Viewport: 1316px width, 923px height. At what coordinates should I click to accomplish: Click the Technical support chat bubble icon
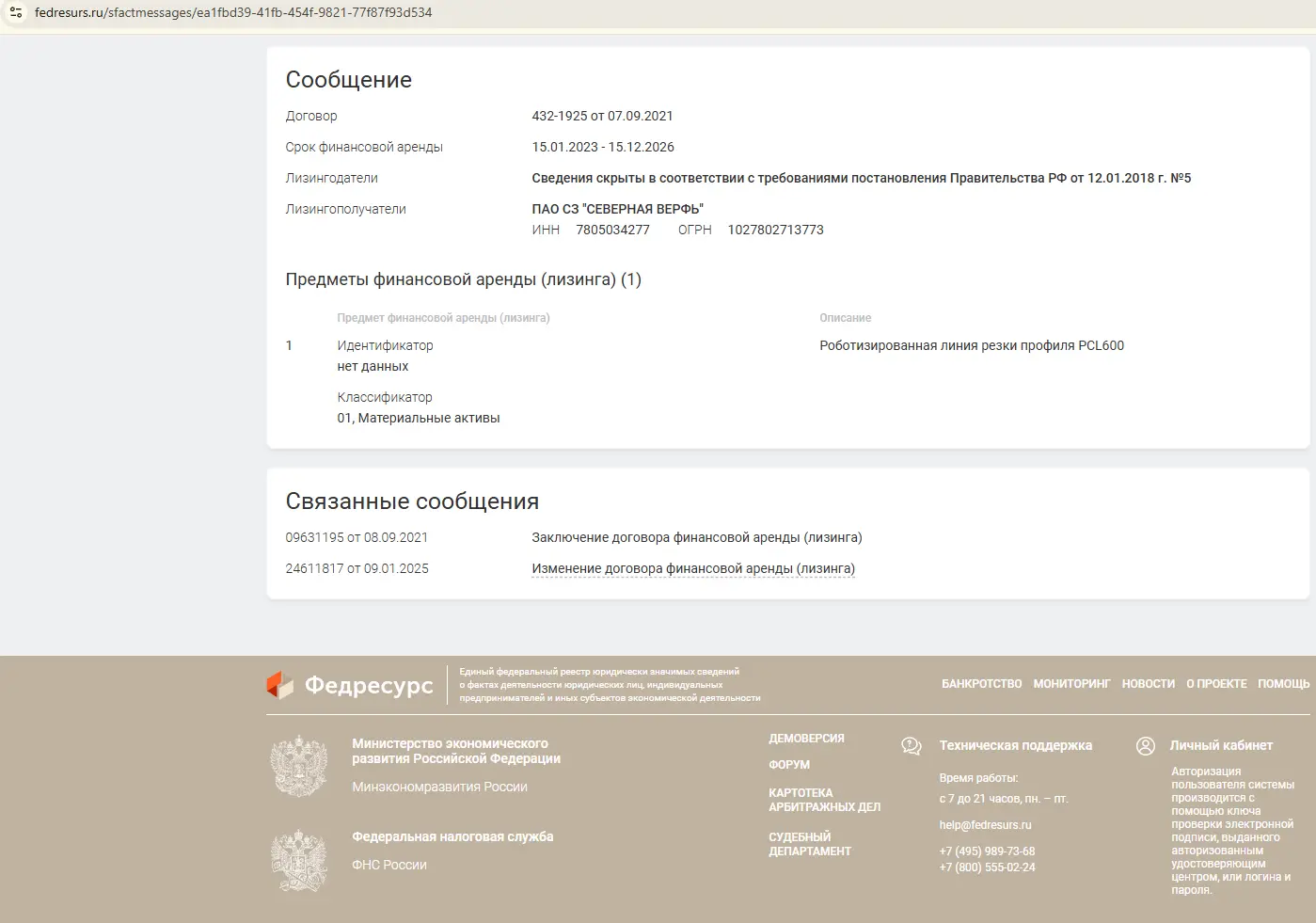point(912,746)
